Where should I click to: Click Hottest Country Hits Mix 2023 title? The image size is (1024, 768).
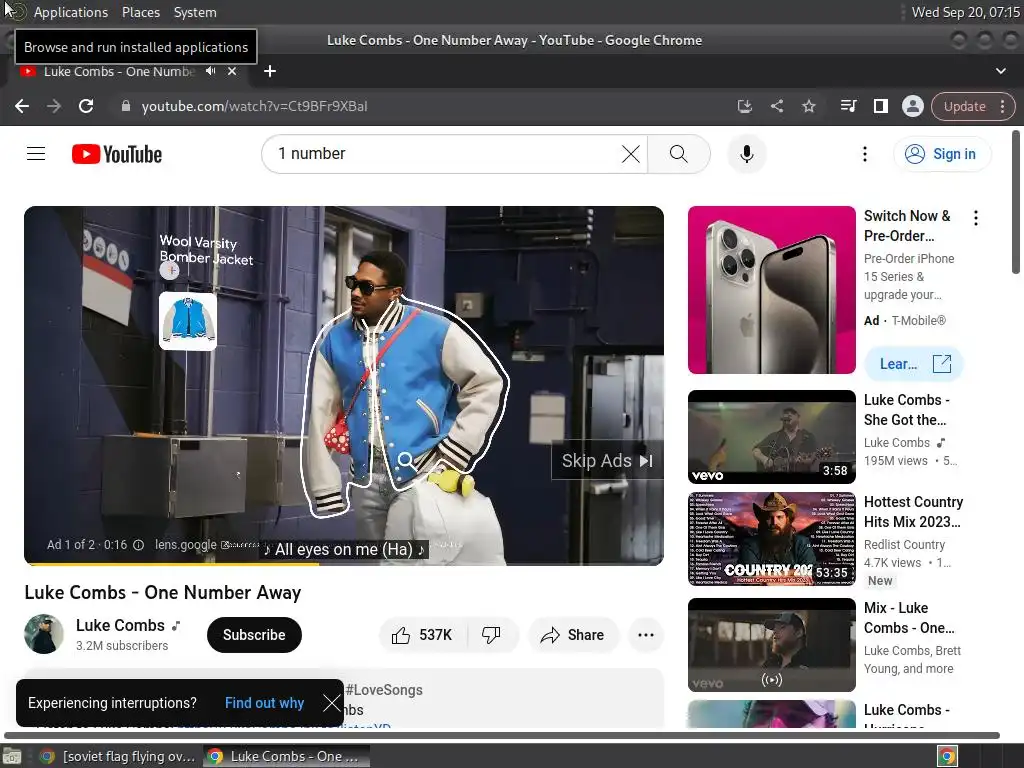tap(913, 512)
